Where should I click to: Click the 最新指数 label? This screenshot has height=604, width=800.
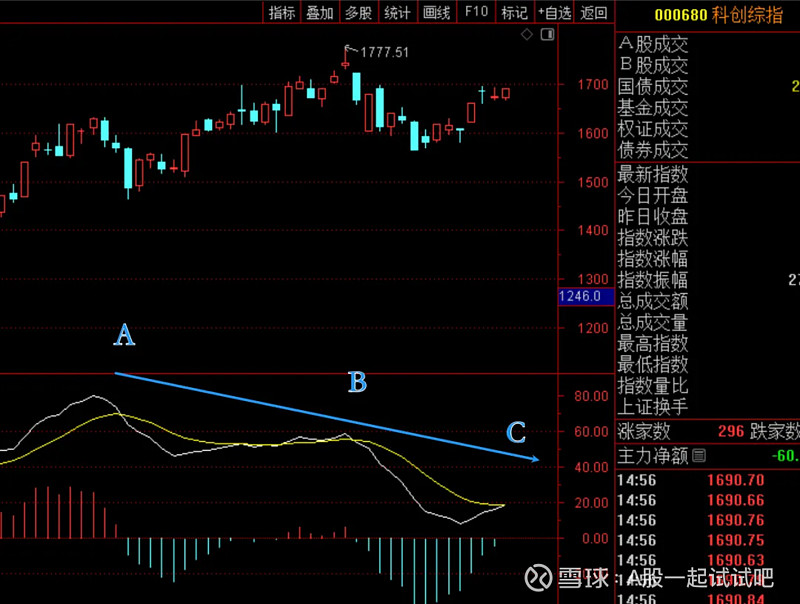(653, 174)
